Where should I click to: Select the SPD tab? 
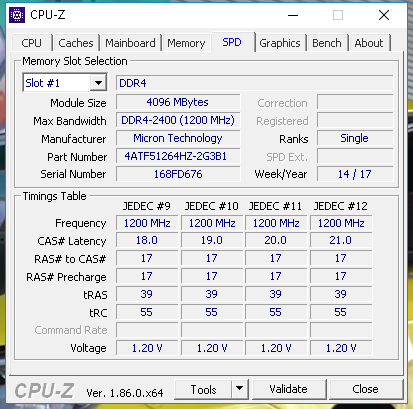[x=232, y=42]
